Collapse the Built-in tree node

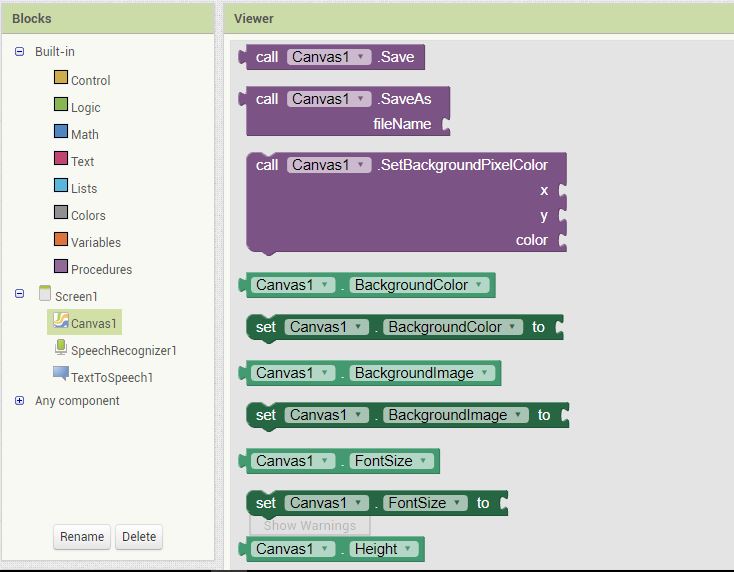click(19, 51)
